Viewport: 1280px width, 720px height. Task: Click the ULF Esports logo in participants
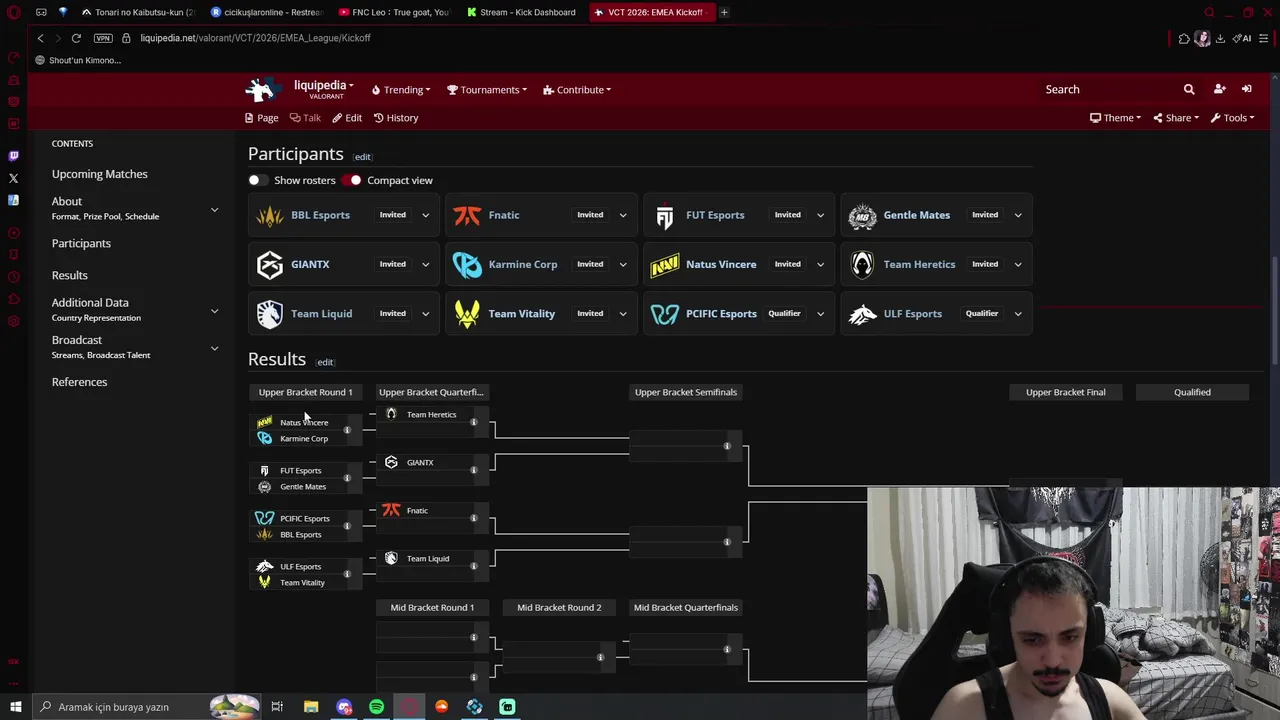click(x=862, y=314)
